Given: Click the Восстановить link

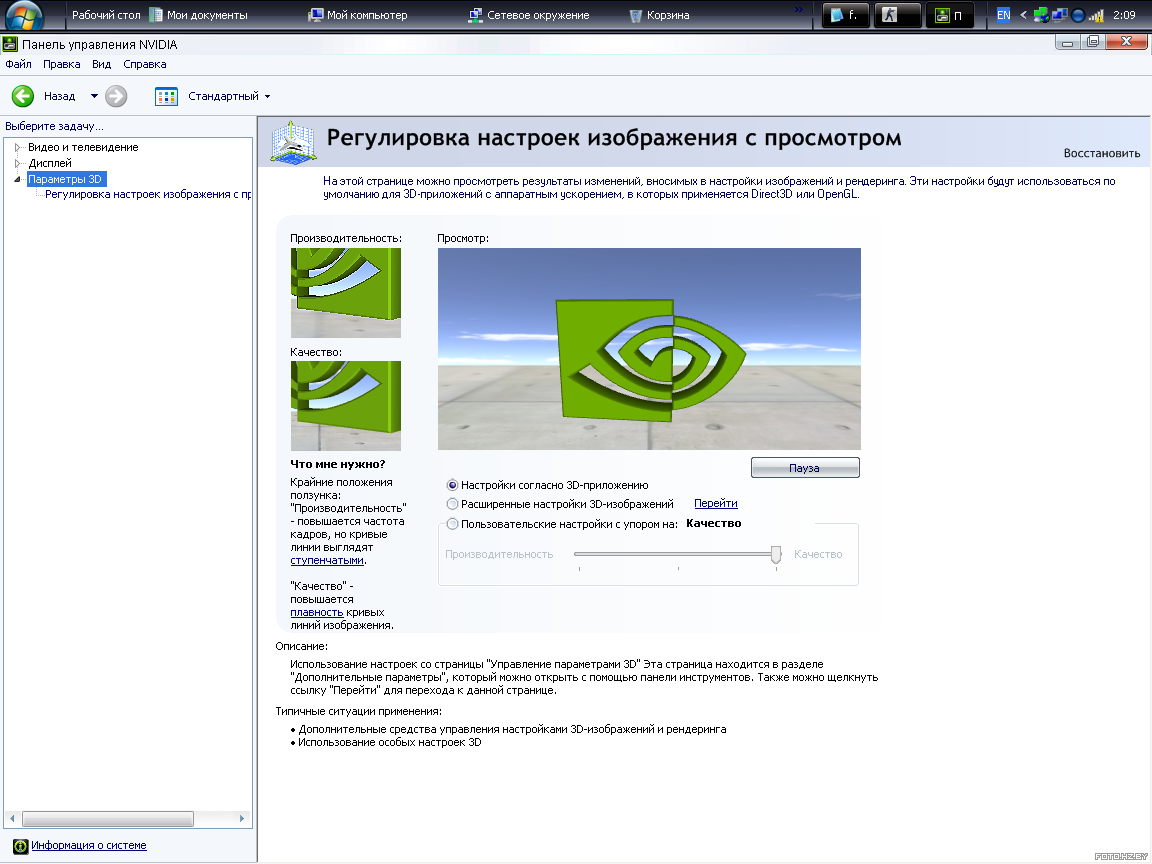Looking at the screenshot, I should click(x=1102, y=153).
